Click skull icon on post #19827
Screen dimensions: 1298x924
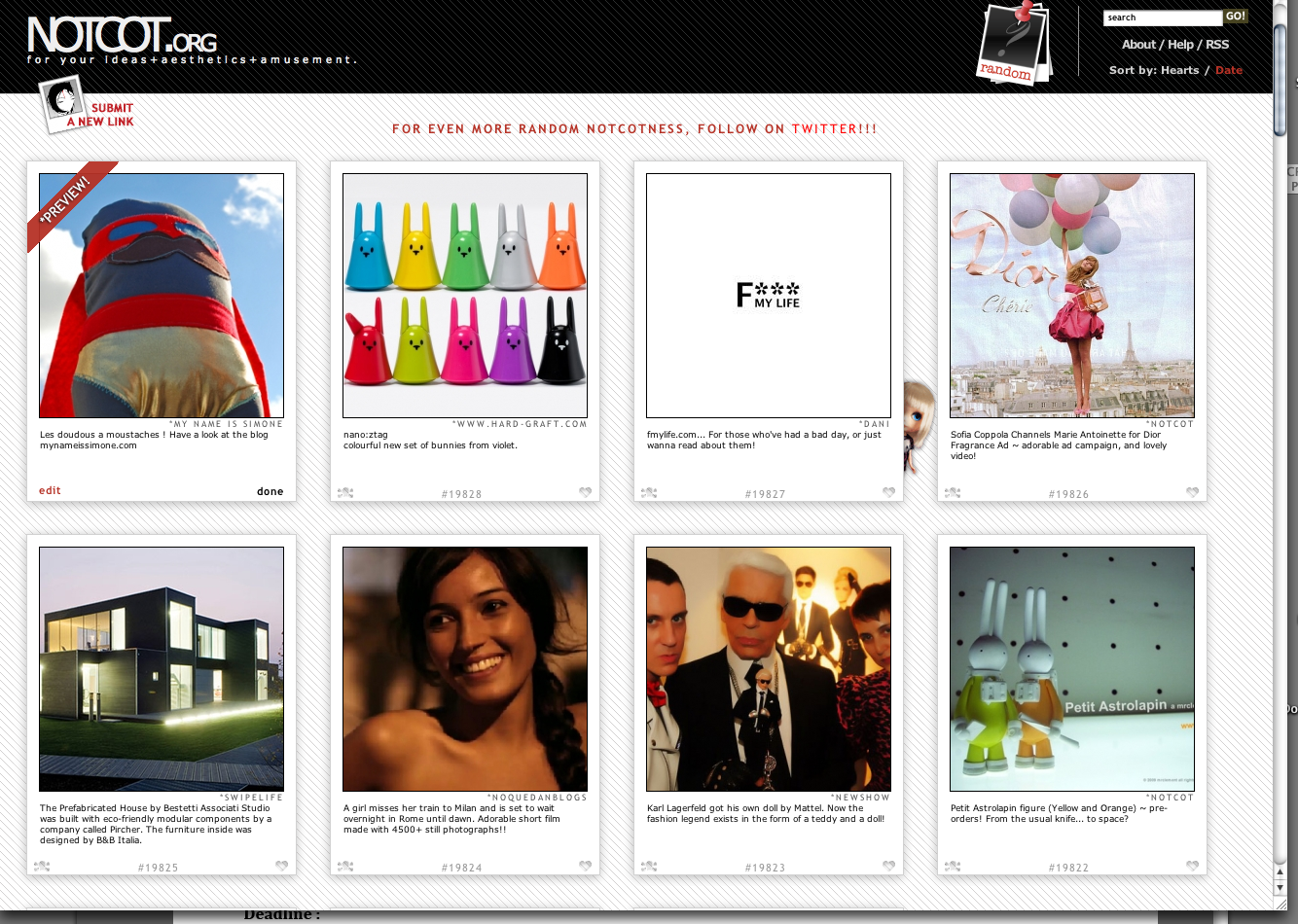coord(649,493)
